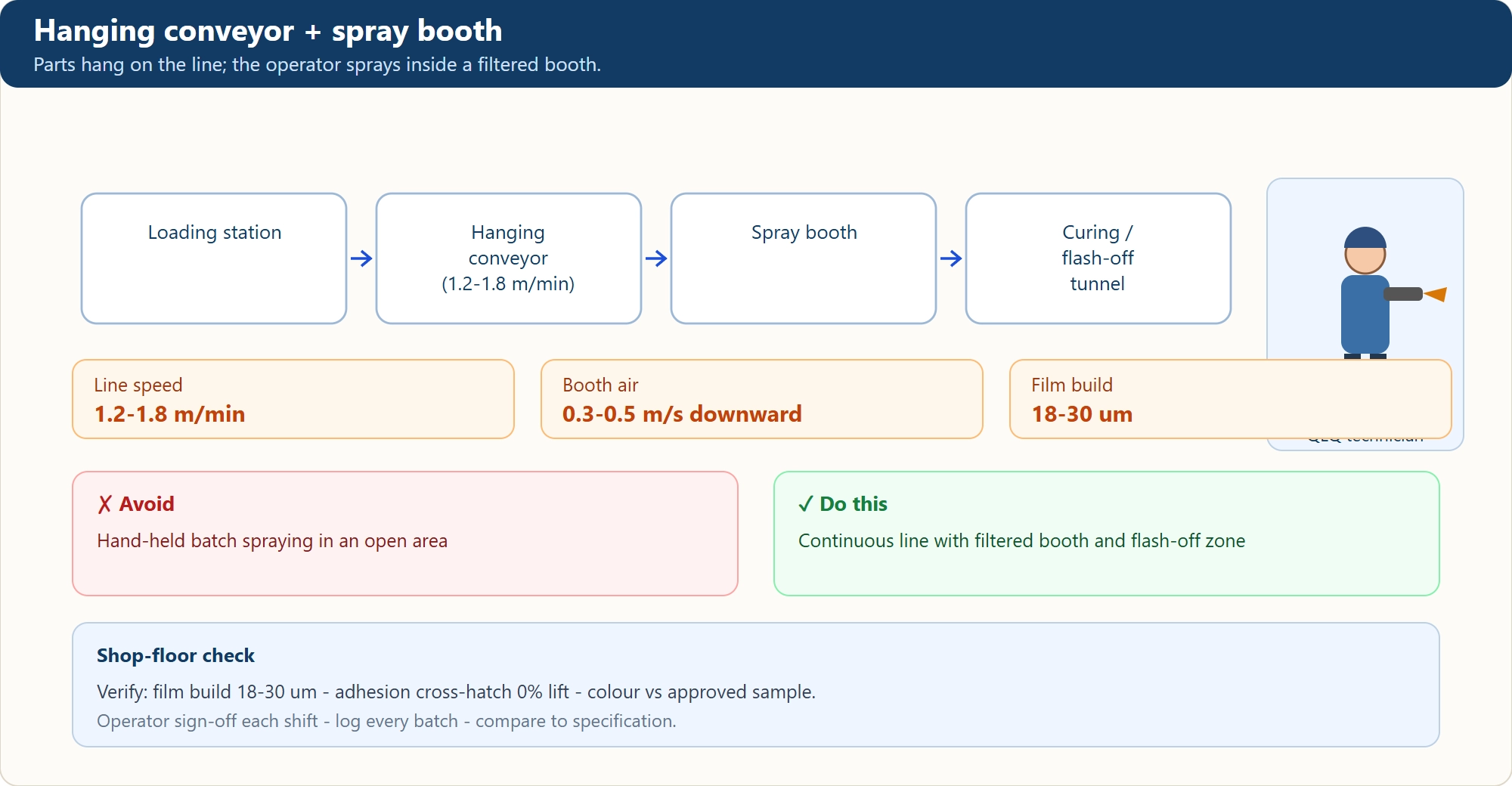Click the arrow pointing to Spray booth
This screenshot has height=786, width=1512.
click(656, 258)
